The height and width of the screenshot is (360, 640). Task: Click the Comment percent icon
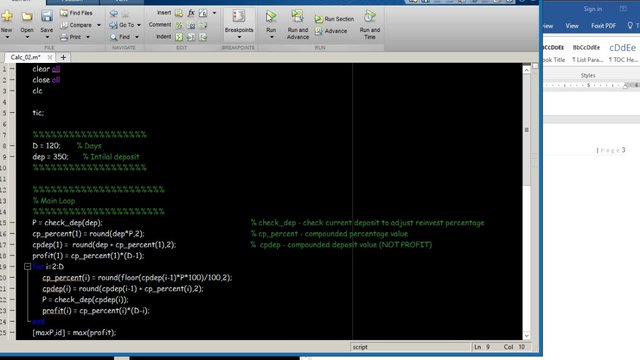coord(179,25)
